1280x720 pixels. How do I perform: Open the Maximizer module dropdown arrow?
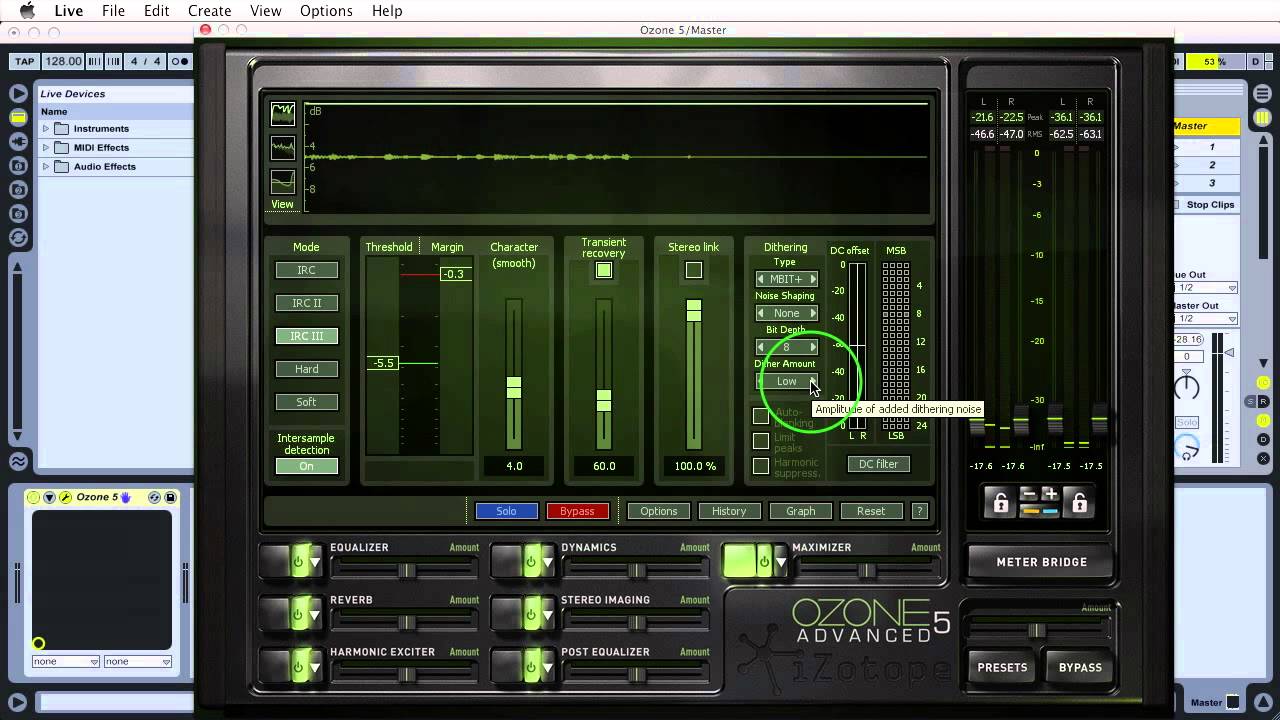point(782,564)
